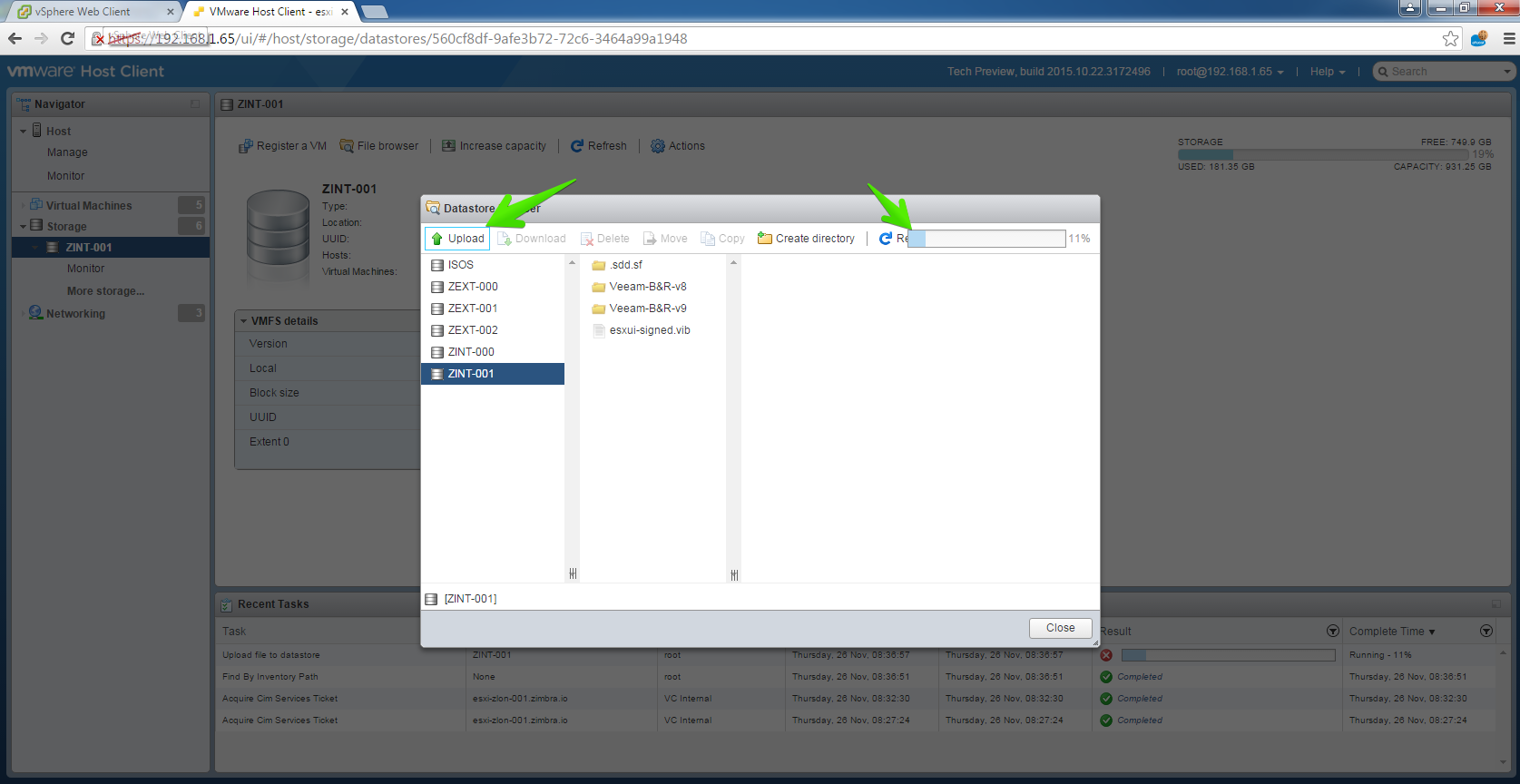Select Networking in the Navigator
Screen dimensions: 1520x784
(75, 314)
